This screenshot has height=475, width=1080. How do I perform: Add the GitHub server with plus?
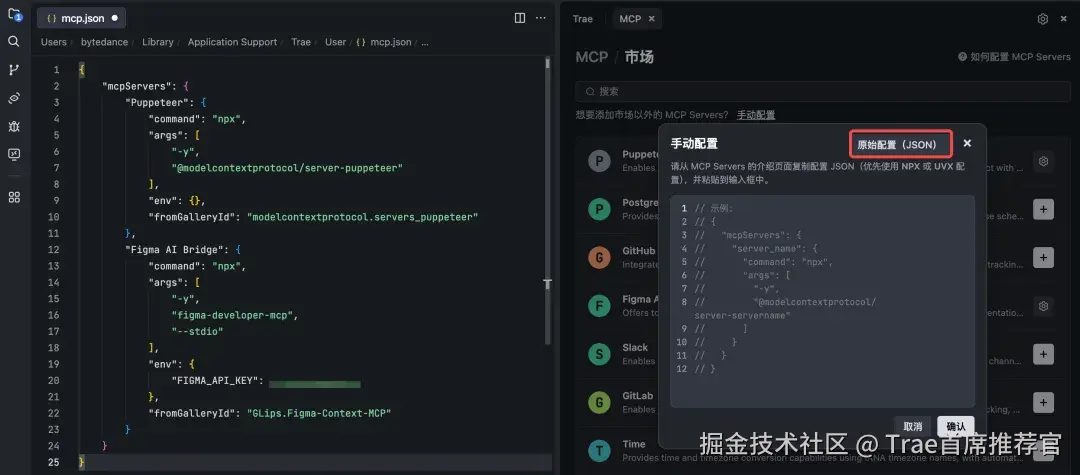(x=1043, y=257)
